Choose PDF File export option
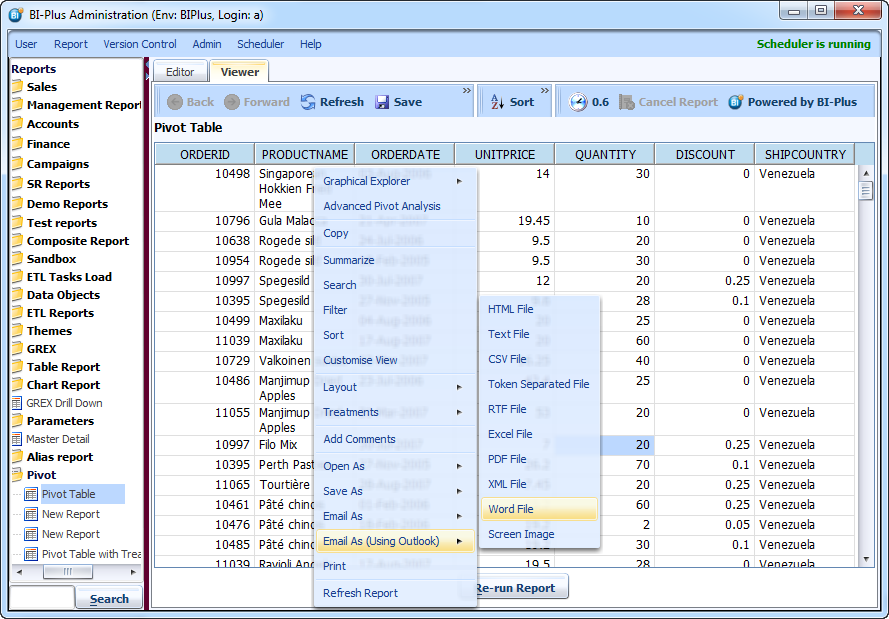Viewport: 889px width, 619px height. pos(506,459)
